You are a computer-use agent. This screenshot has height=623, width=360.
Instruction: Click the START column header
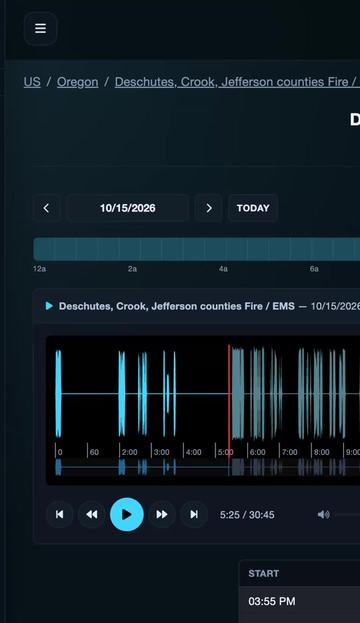[263, 573]
